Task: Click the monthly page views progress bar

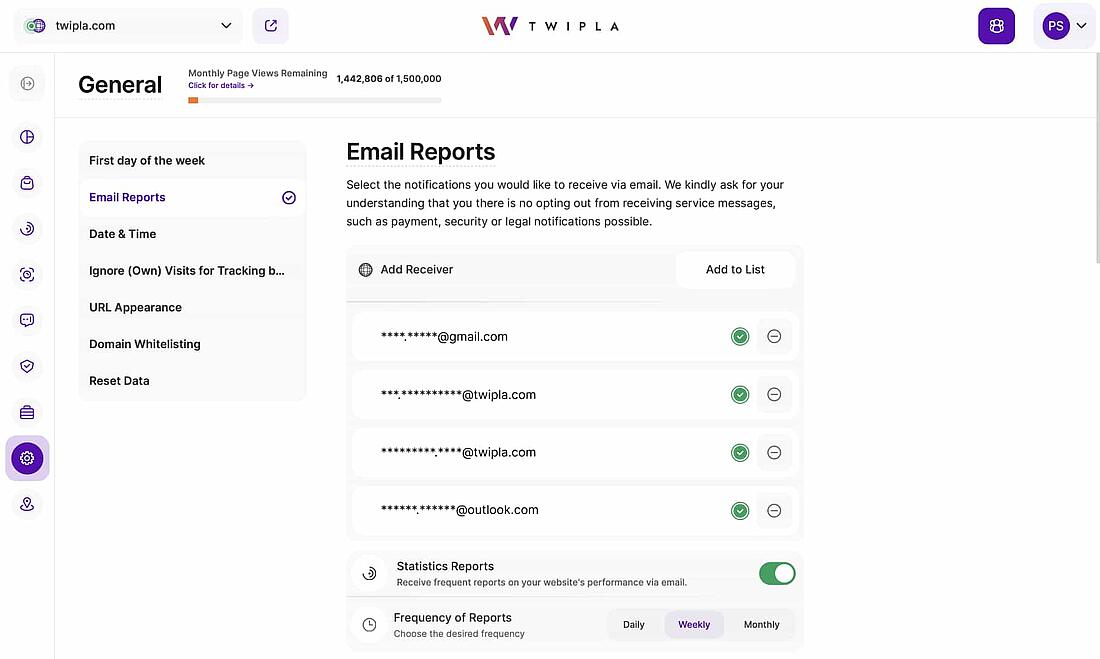Action: point(315,100)
